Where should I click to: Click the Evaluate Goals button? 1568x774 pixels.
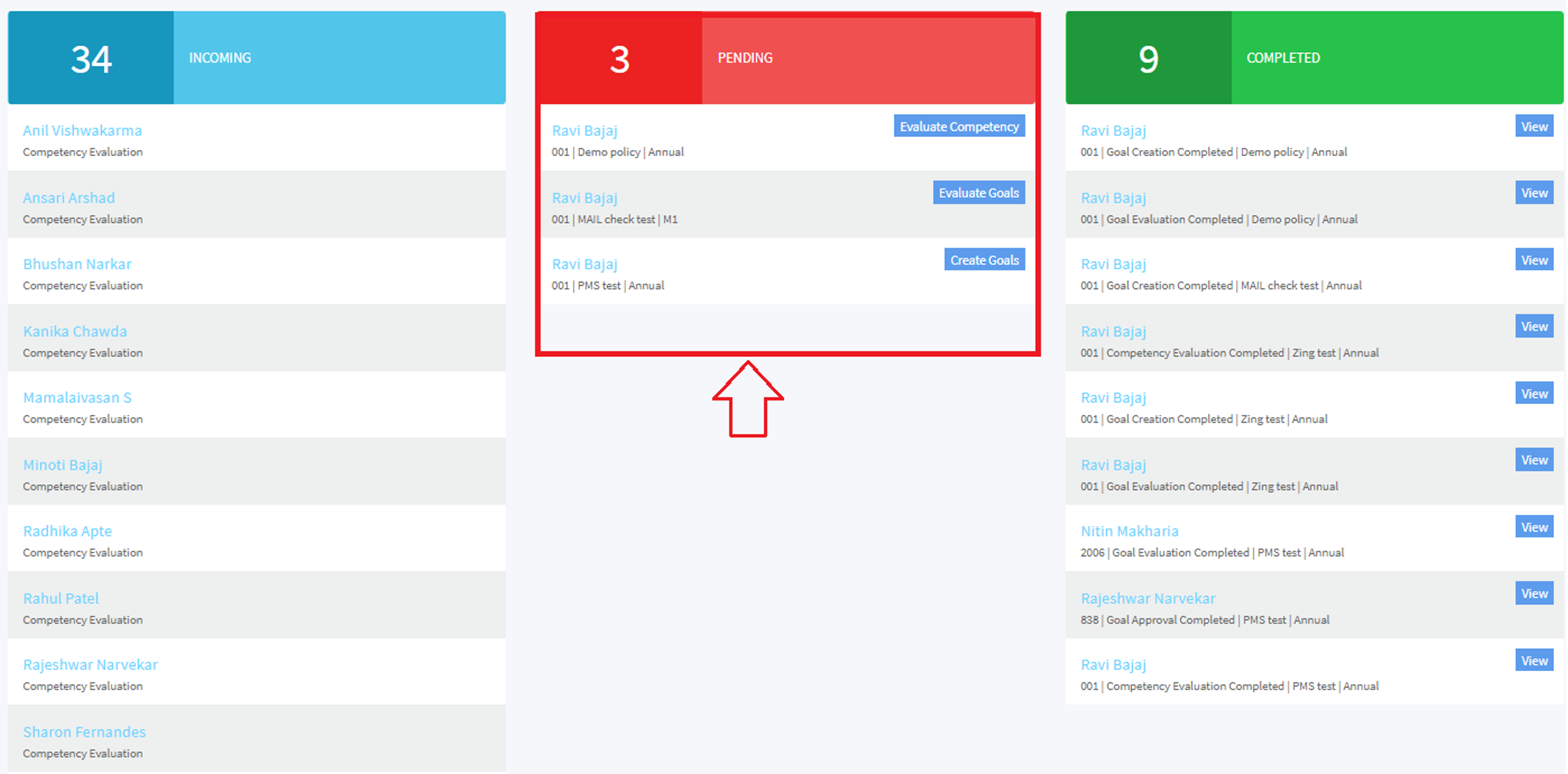click(x=978, y=193)
